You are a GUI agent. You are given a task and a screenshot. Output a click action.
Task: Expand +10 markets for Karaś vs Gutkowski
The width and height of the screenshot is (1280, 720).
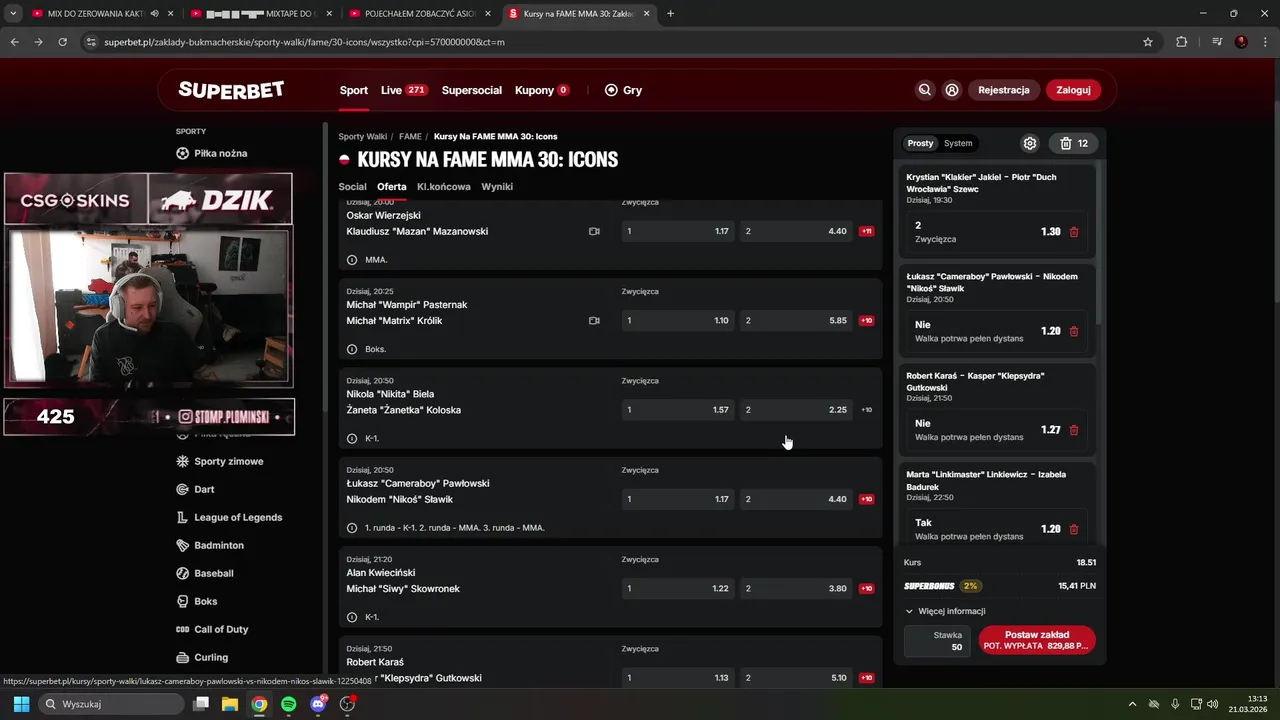point(867,678)
